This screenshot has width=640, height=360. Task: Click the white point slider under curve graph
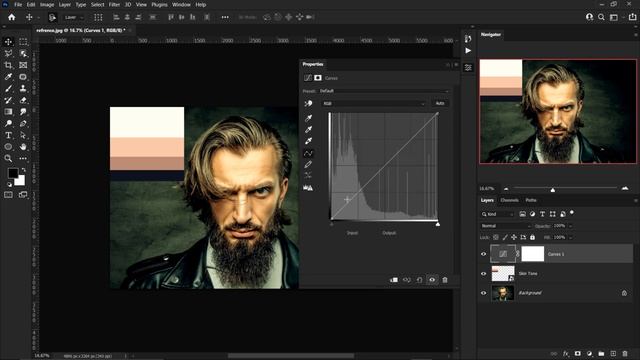[438, 224]
